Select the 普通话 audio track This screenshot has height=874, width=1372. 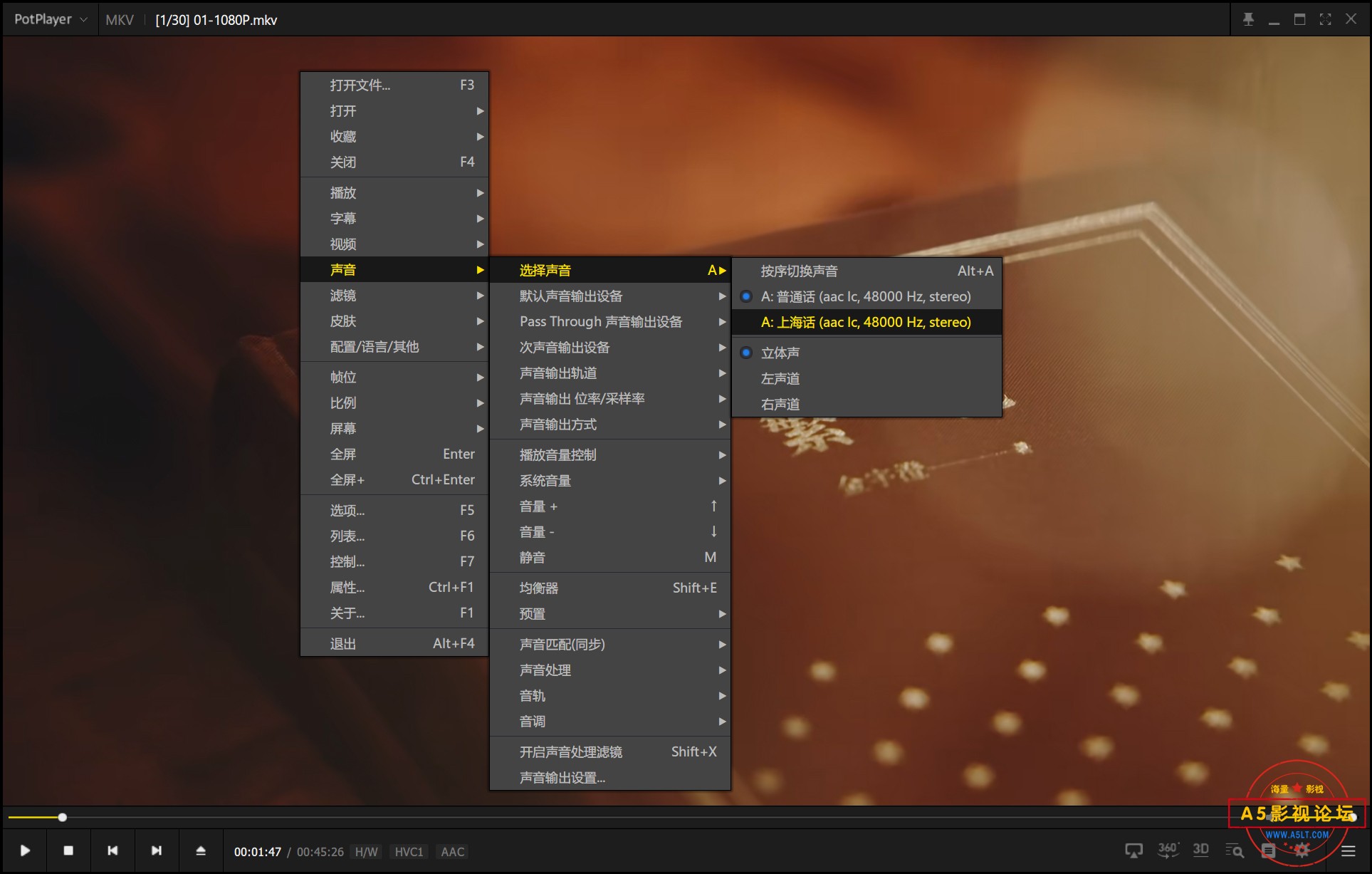866,296
